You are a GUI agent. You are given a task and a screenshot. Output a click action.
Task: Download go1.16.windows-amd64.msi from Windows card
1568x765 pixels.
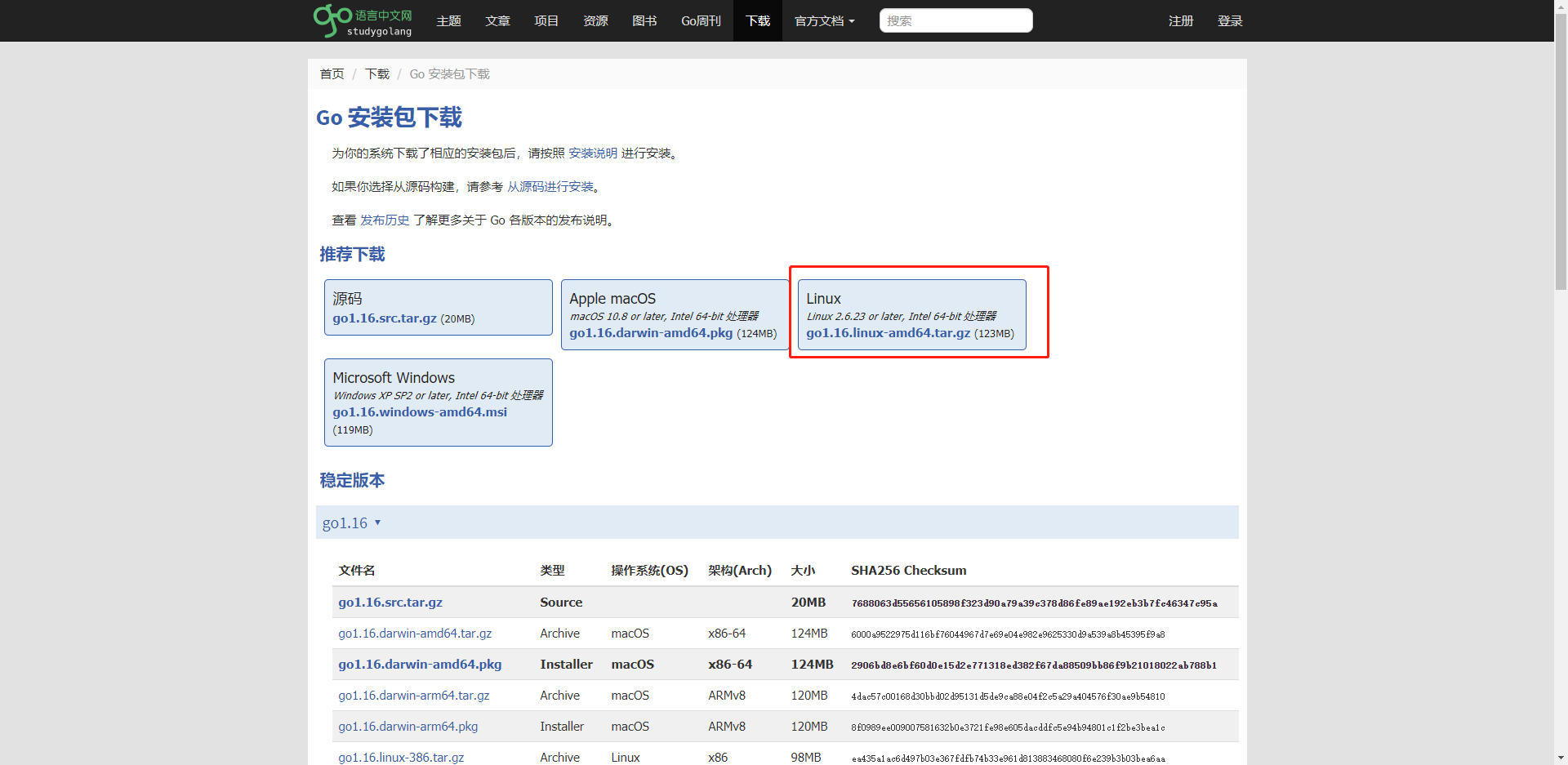click(x=420, y=411)
